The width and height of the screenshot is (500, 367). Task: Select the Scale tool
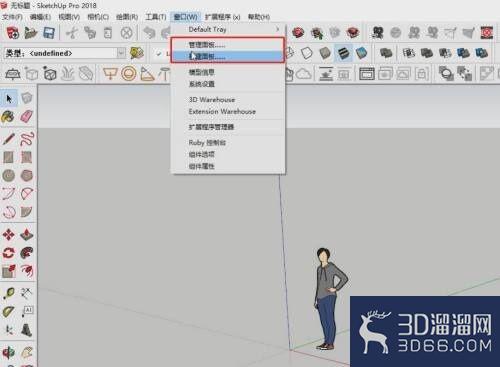[x=9, y=271]
